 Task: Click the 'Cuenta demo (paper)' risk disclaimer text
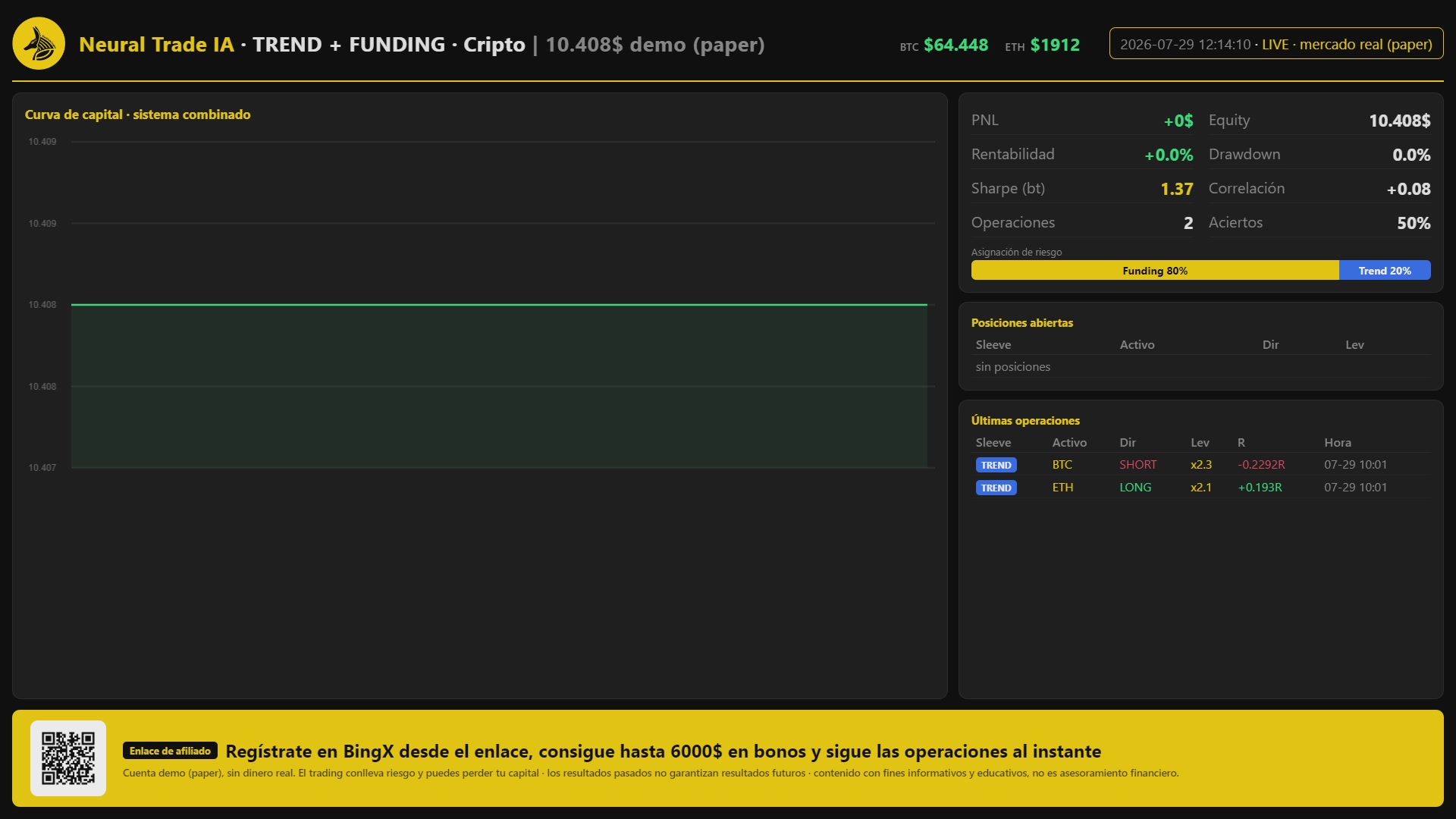click(x=651, y=773)
